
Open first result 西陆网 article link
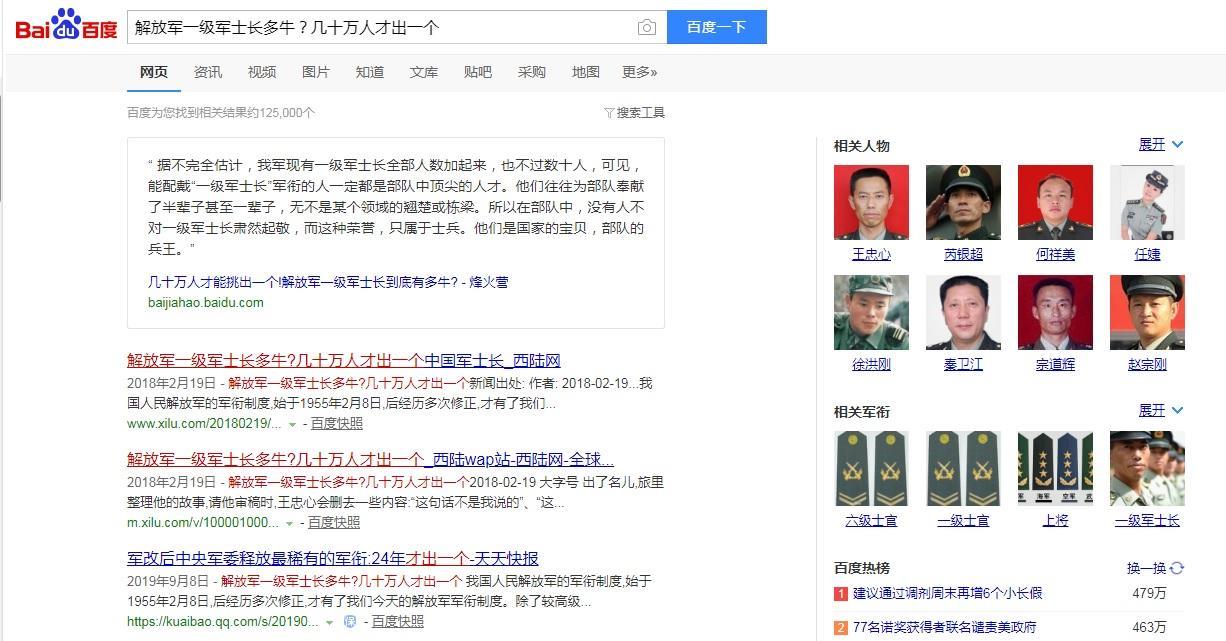pos(343,361)
